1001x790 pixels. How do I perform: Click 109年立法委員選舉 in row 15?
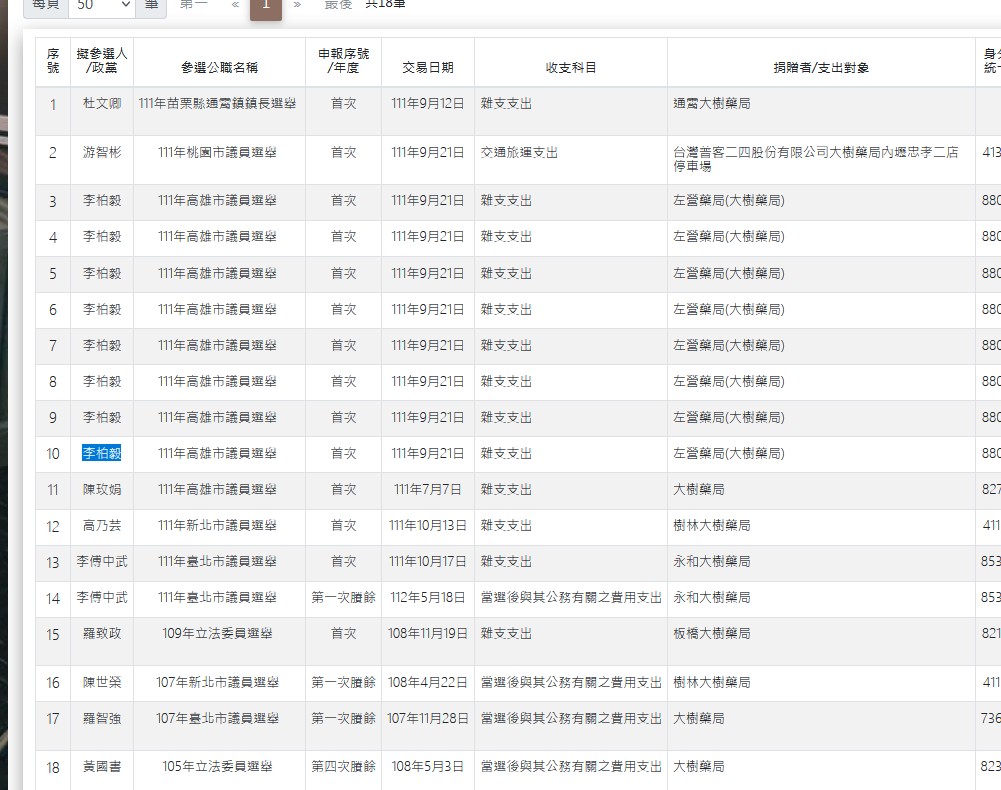coord(219,633)
